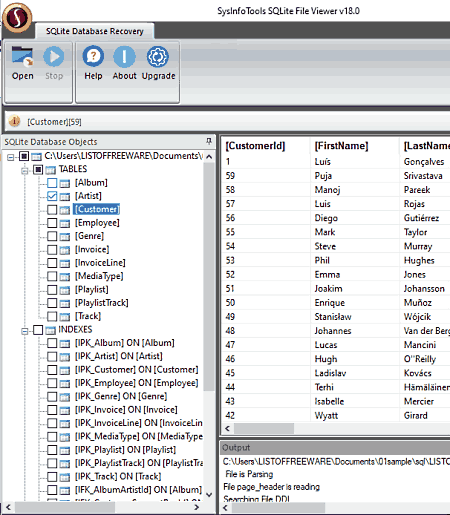450x515 pixels.
Task: Click index icon for [IPK_Artist] ON [Artist]
Action: click(65, 357)
